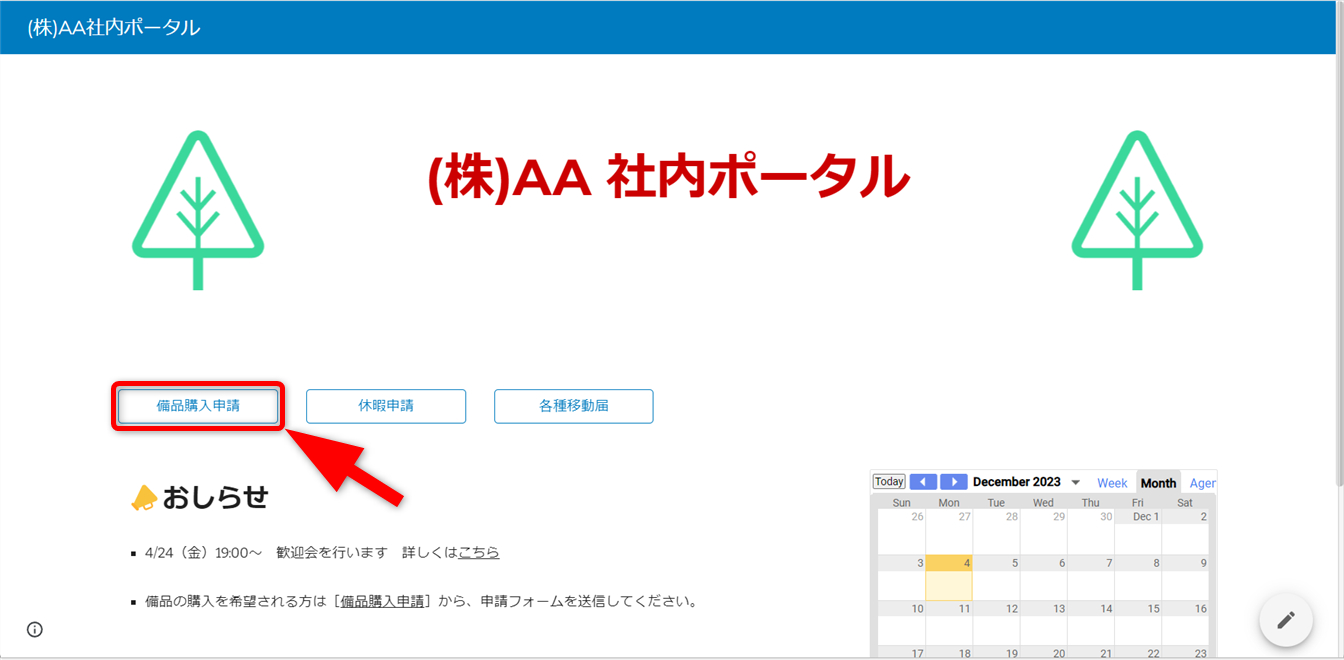This screenshot has height=660, width=1344.
Task: Follow the こちら link for welcome party
Action: coord(478,552)
